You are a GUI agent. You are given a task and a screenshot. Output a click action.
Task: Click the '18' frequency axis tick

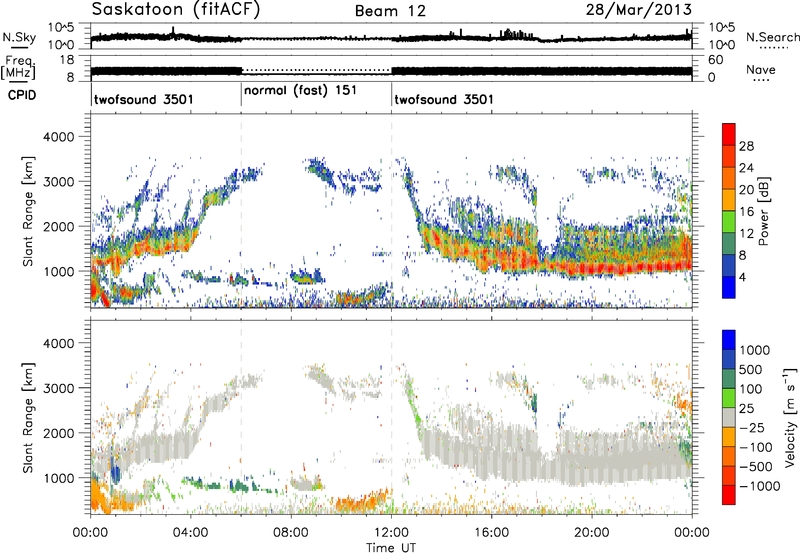67,60
